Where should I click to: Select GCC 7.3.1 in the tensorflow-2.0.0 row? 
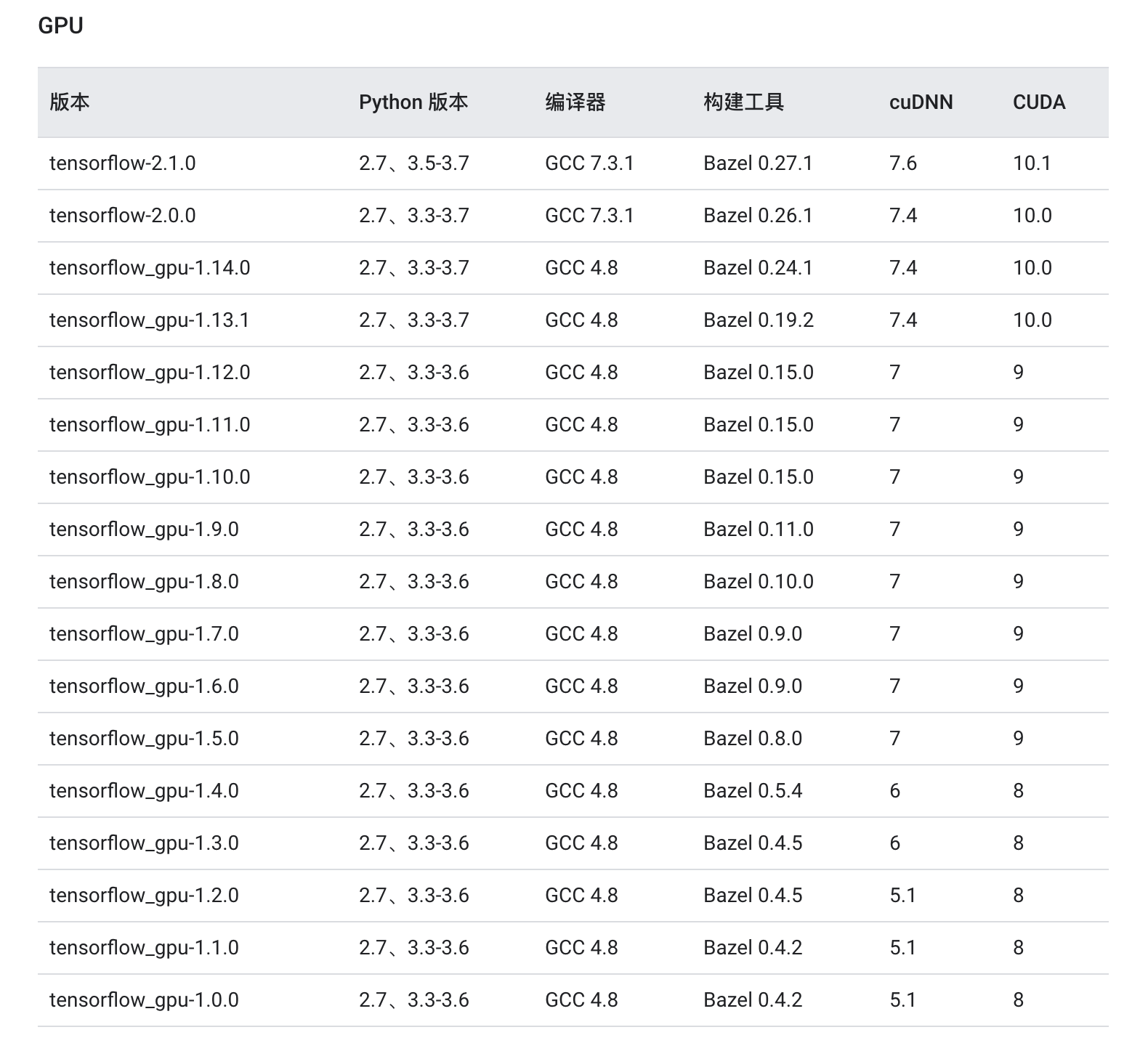(x=589, y=216)
